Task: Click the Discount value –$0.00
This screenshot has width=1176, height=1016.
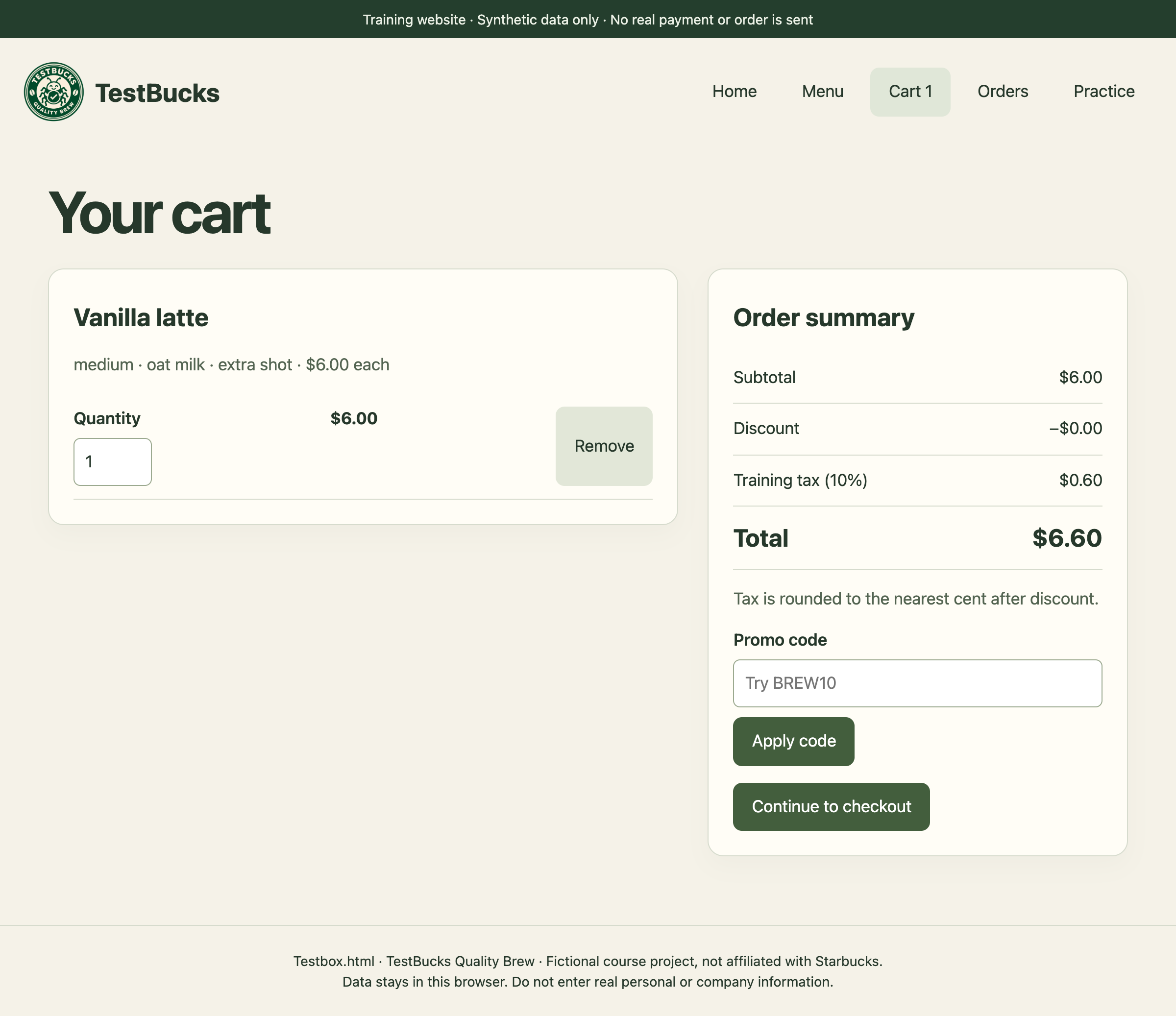Action: pos(1076,428)
